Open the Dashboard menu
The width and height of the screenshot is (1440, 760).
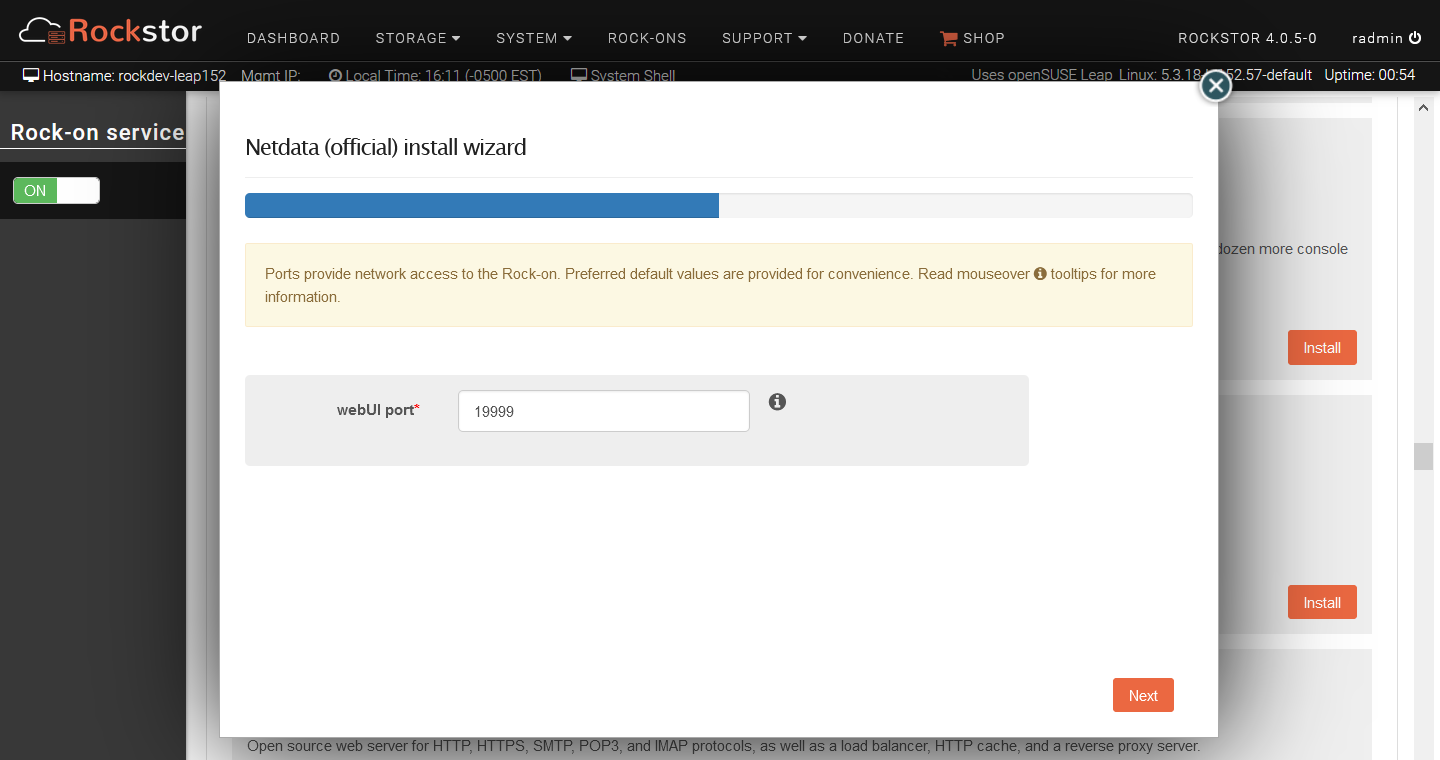(293, 38)
